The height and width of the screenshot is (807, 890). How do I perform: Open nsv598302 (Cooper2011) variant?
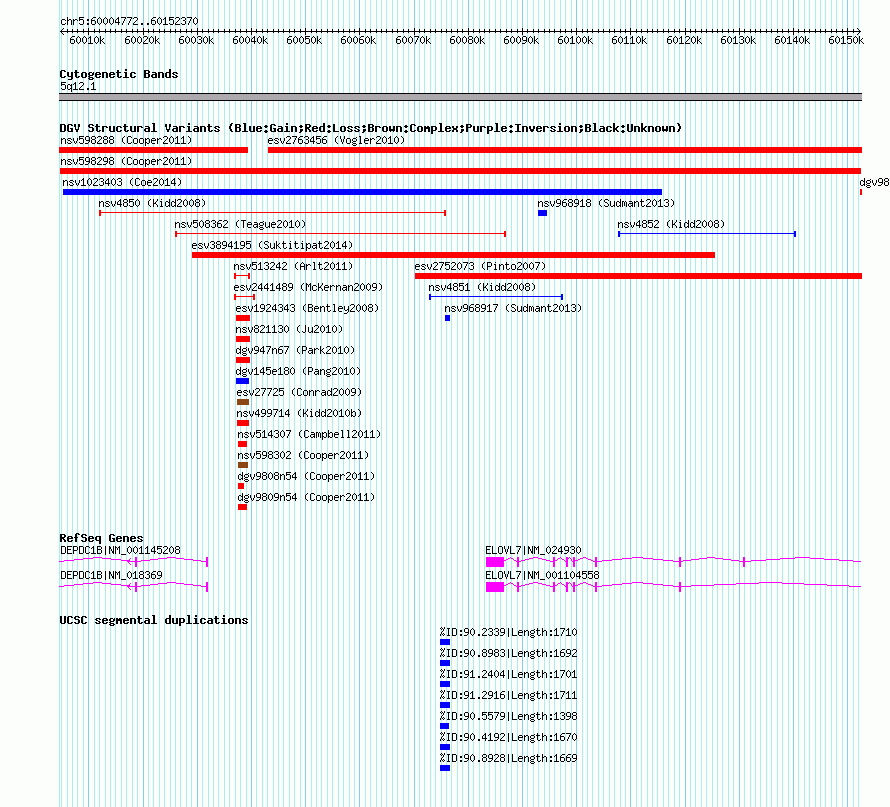click(x=303, y=455)
